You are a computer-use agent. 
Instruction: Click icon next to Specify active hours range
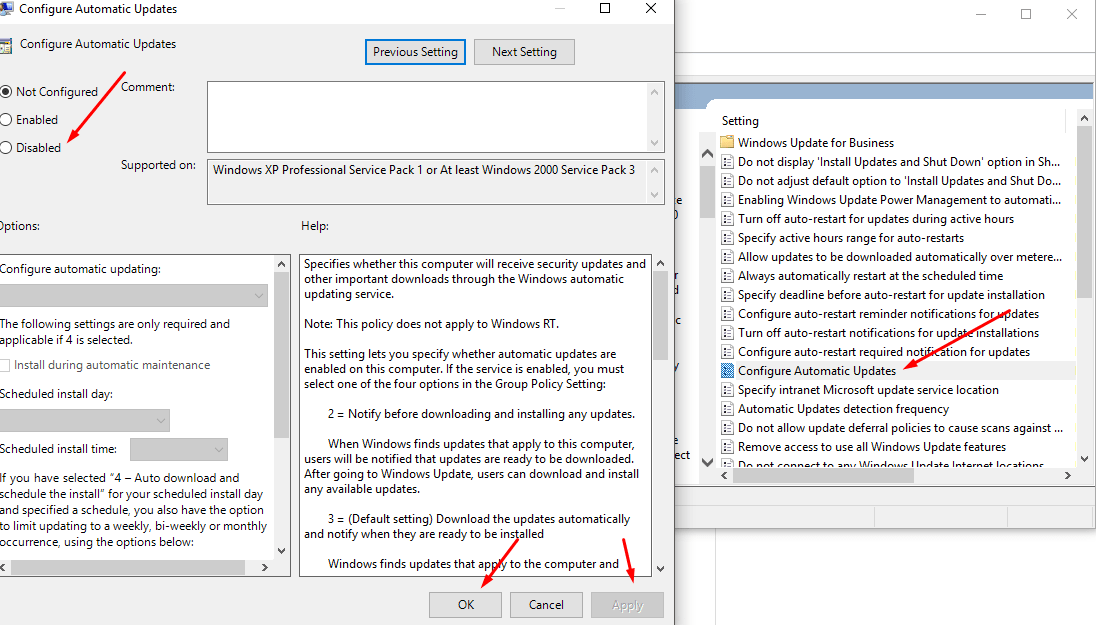pyautogui.click(x=727, y=238)
